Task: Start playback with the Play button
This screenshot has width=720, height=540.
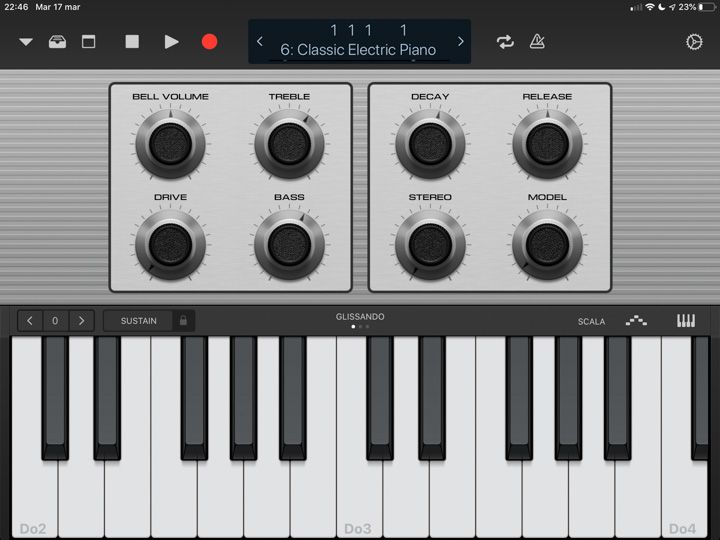Action: (x=171, y=42)
